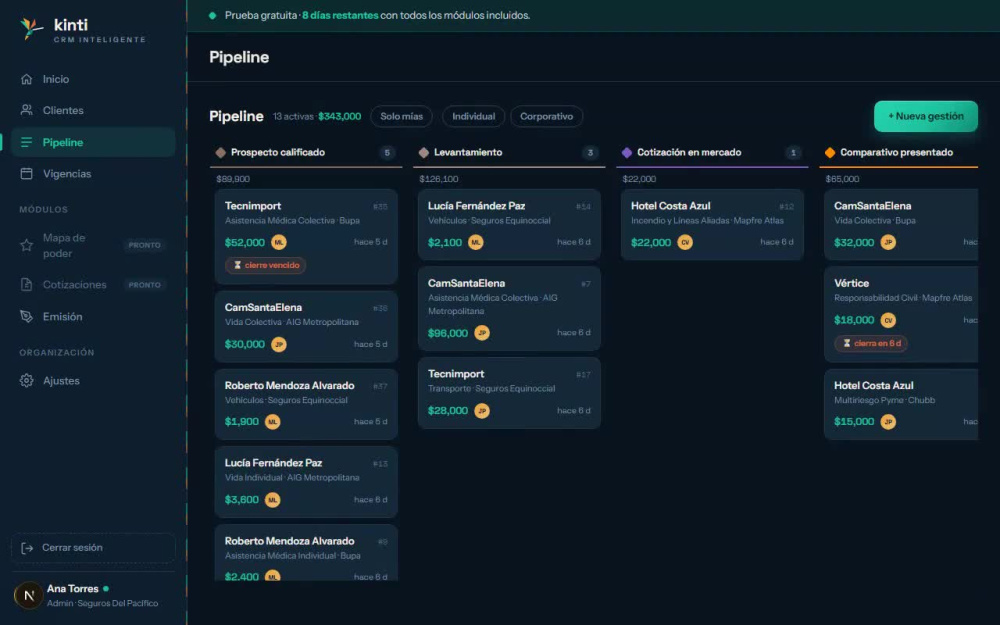
Task: Open the Vértice Responsabilidad Civil card
Action: 901,314
